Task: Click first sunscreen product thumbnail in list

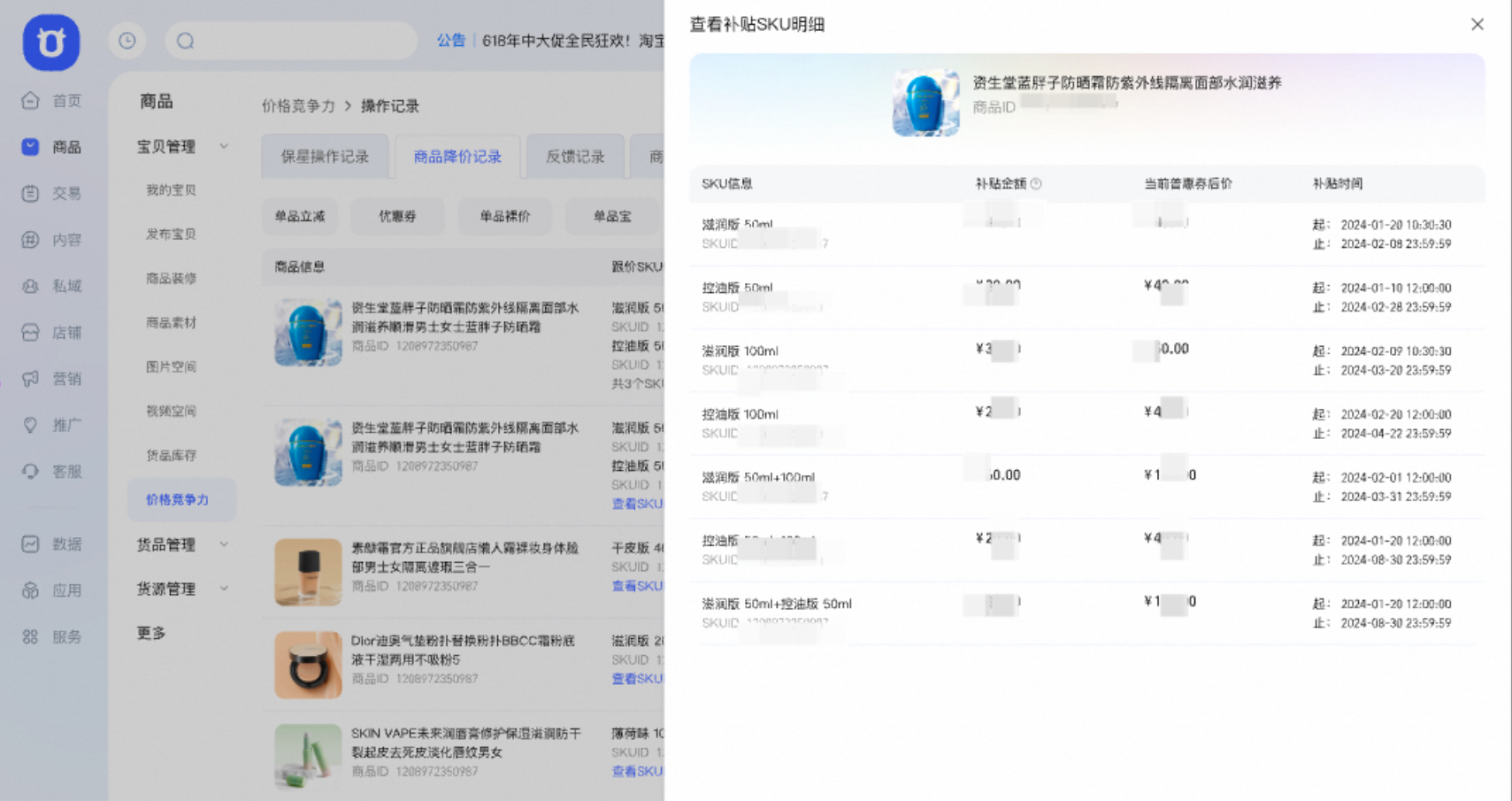Action: [x=308, y=332]
